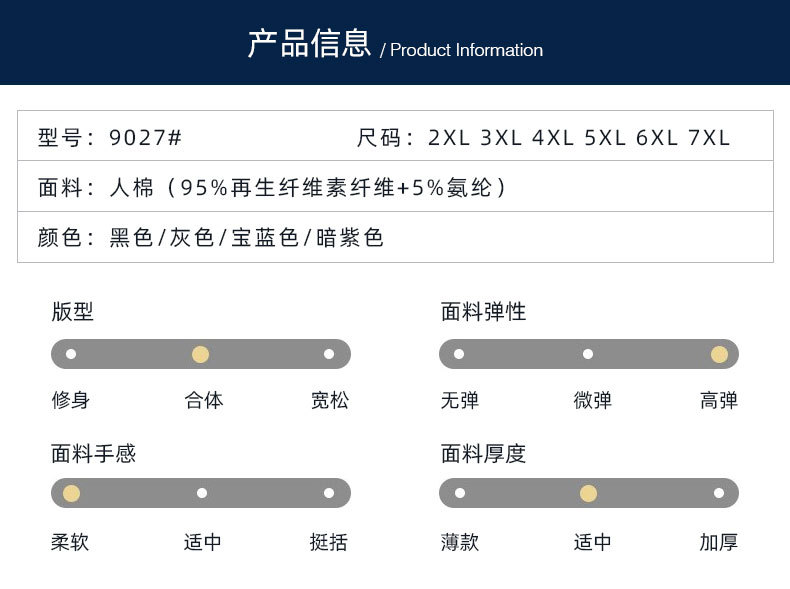Click the gold 高弹 dot on elasticity bar
This screenshot has width=790, height=589.
pyautogui.click(x=719, y=354)
